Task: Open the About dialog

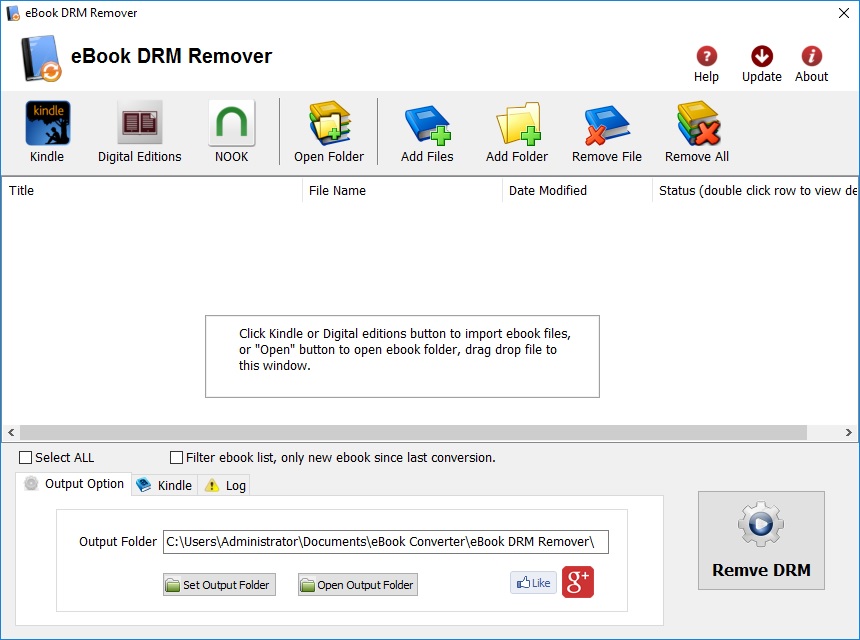Action: pos(812,64)
